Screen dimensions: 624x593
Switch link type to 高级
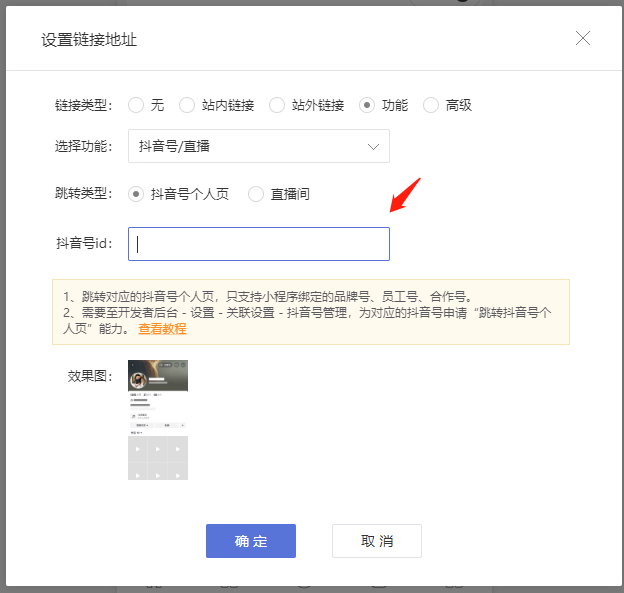[431, 105]
